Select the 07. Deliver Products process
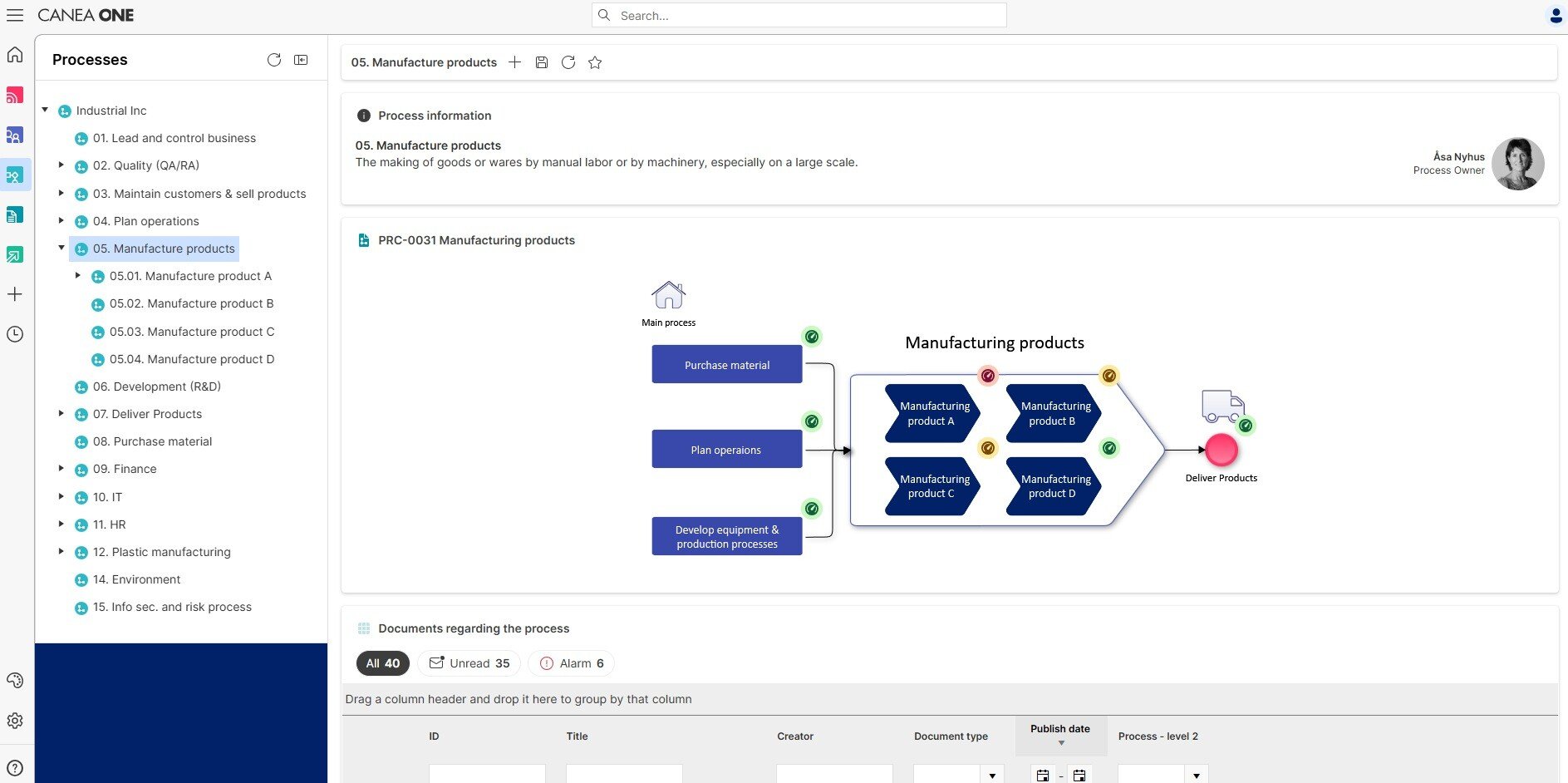The height and width of the screenshot is (783, 1568). point(148,414)
